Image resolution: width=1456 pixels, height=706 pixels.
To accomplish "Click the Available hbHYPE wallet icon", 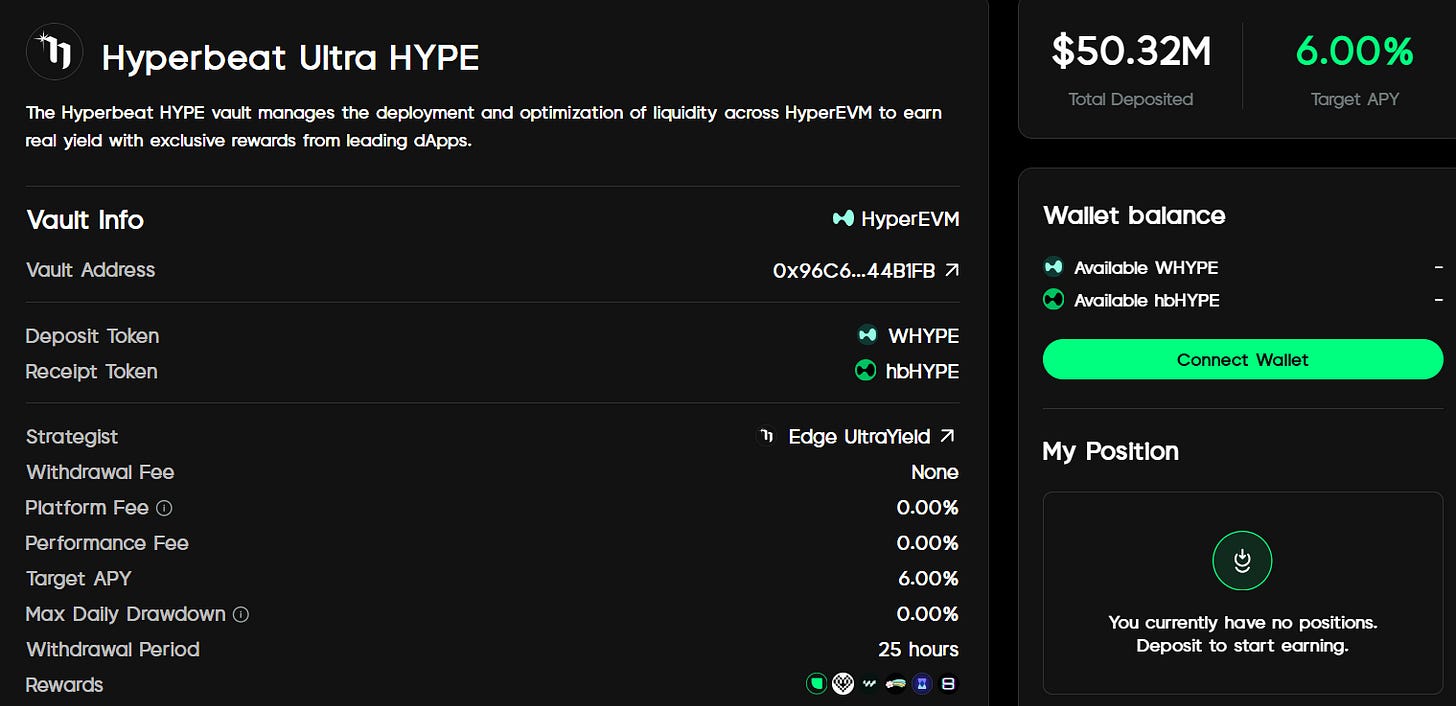I will [1053, 300].
